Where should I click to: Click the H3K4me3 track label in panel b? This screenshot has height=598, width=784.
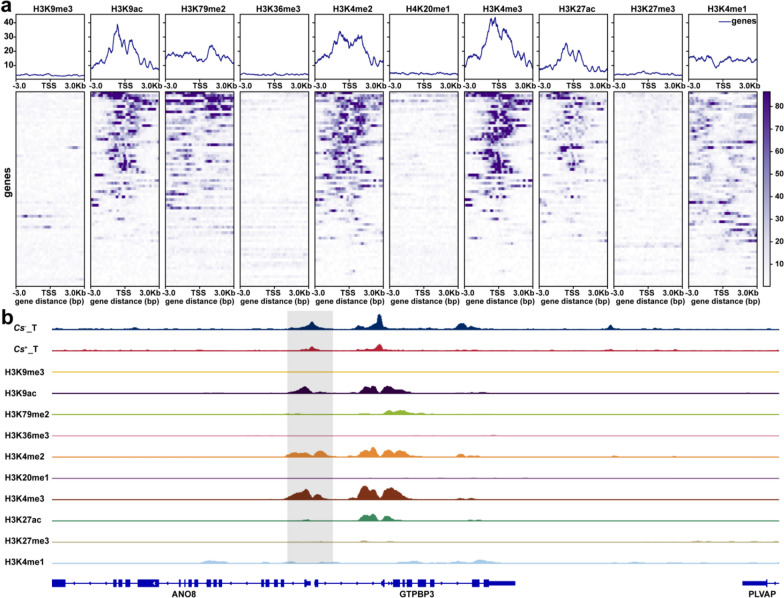24,499
